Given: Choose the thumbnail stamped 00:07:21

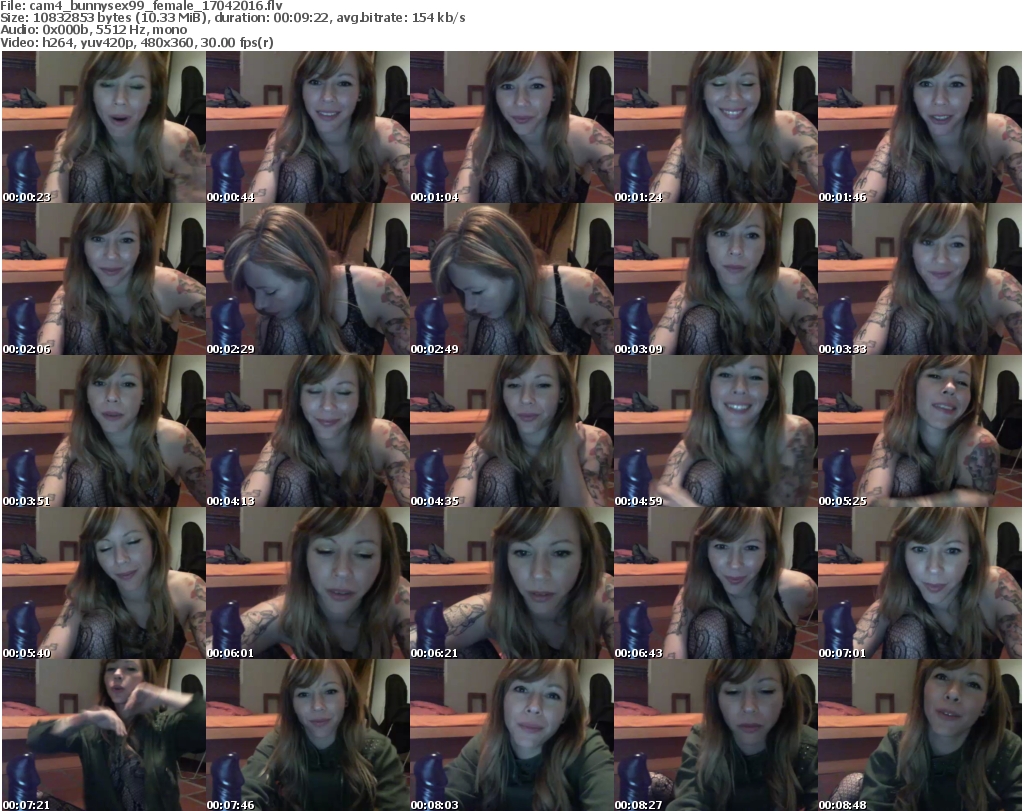Looking at the screenshot, I should pyautogui.click(x=104, y=735).
